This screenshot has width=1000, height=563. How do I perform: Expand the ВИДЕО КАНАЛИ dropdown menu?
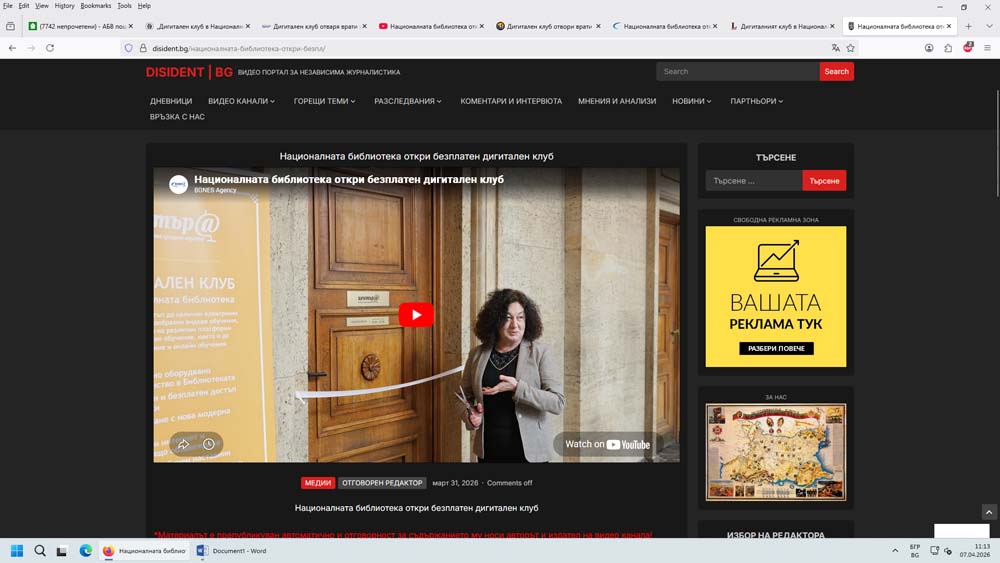coord(241,101)
